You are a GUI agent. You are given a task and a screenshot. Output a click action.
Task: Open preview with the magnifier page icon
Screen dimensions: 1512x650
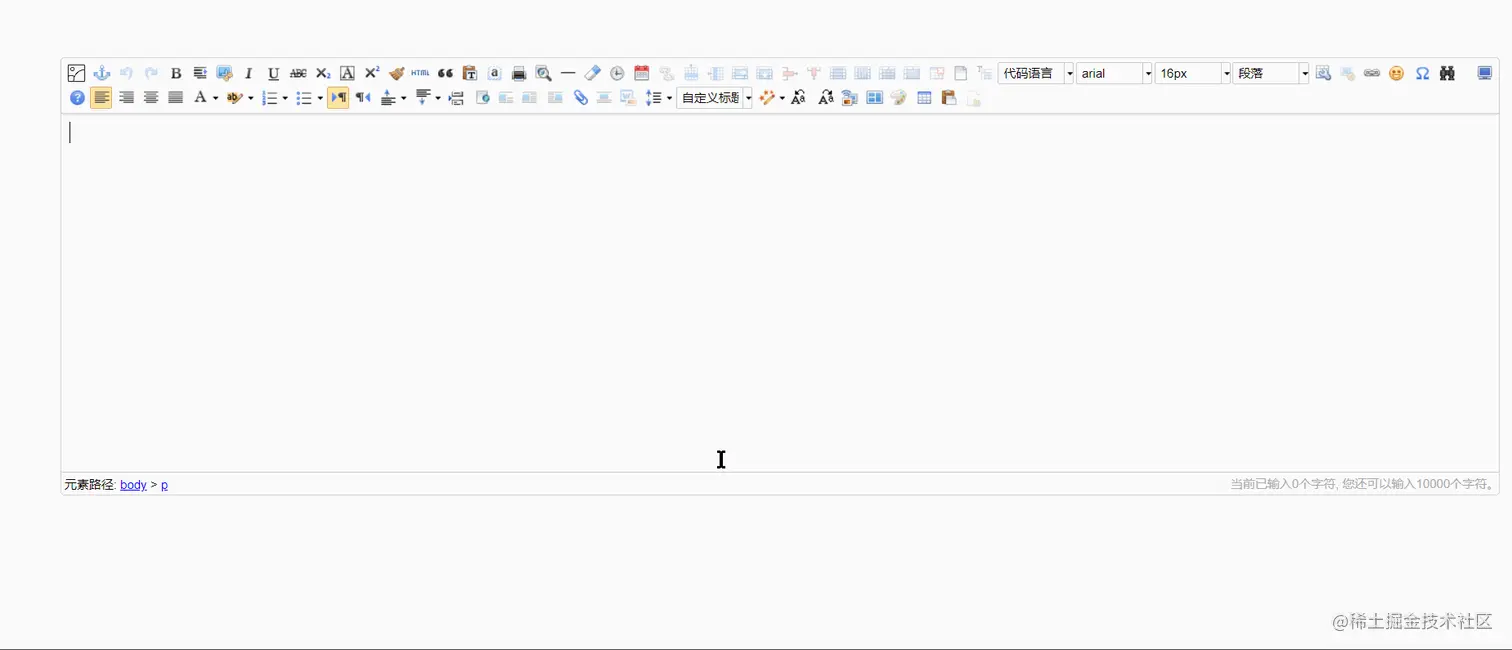click(543, 73)
